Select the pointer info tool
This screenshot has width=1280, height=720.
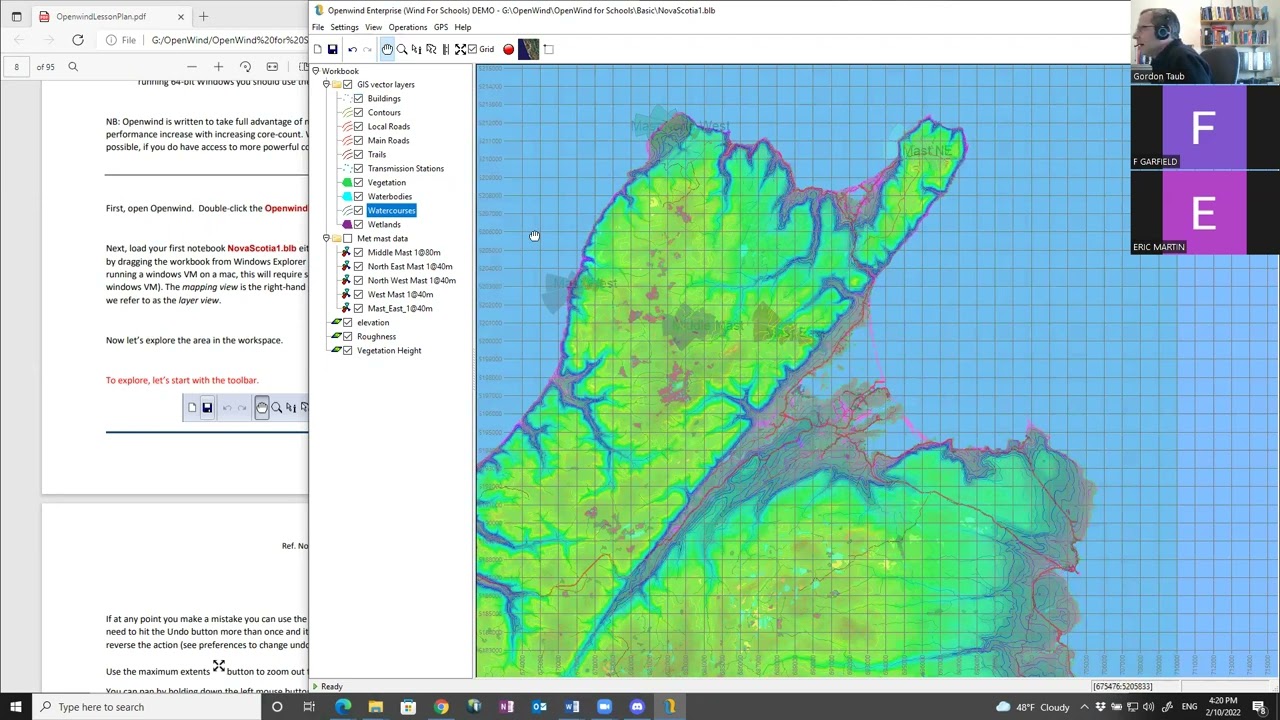click(x=416, y=49)
